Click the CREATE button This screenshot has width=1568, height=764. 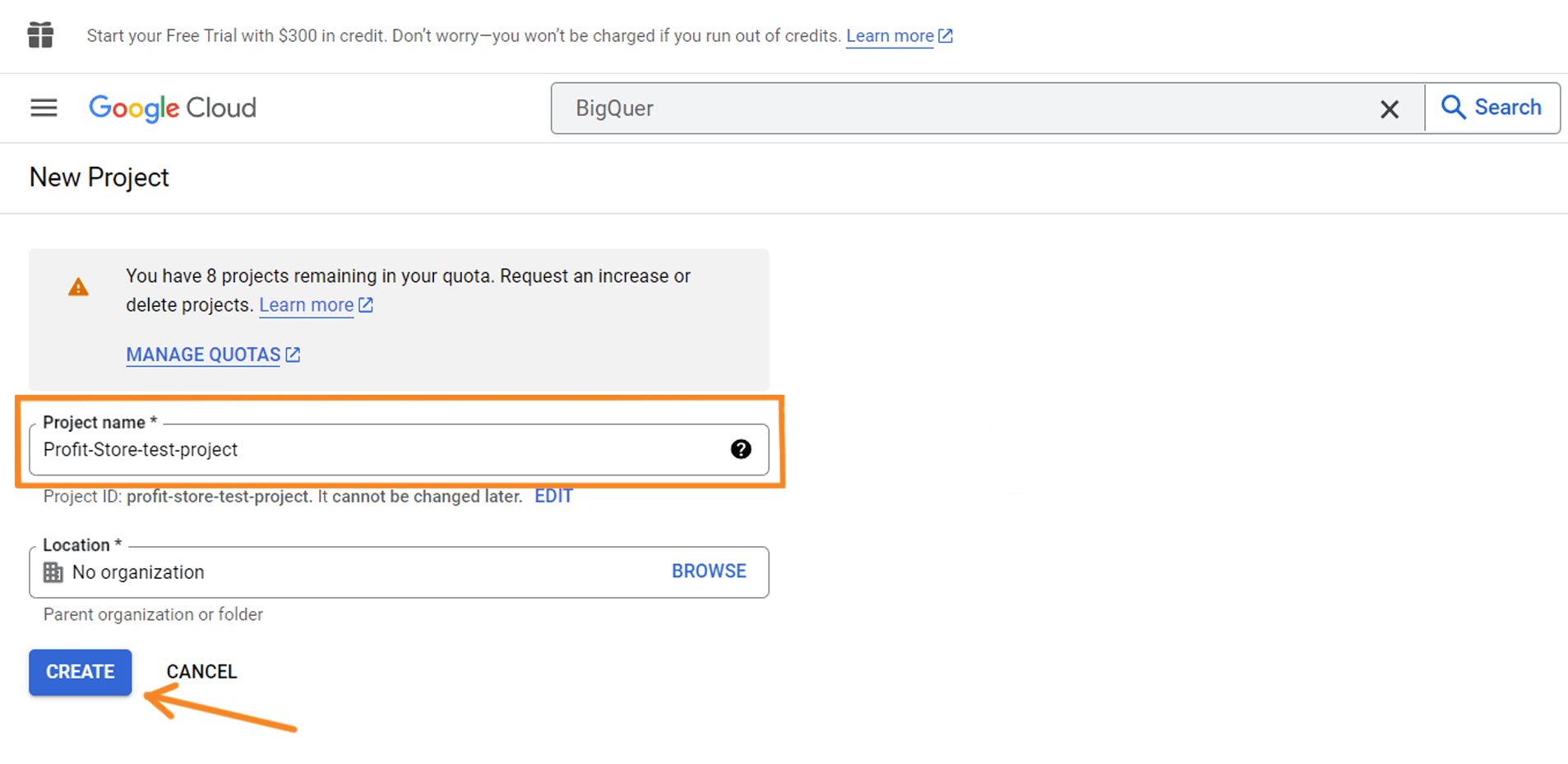pyautogui.click(x=81, y=672)
